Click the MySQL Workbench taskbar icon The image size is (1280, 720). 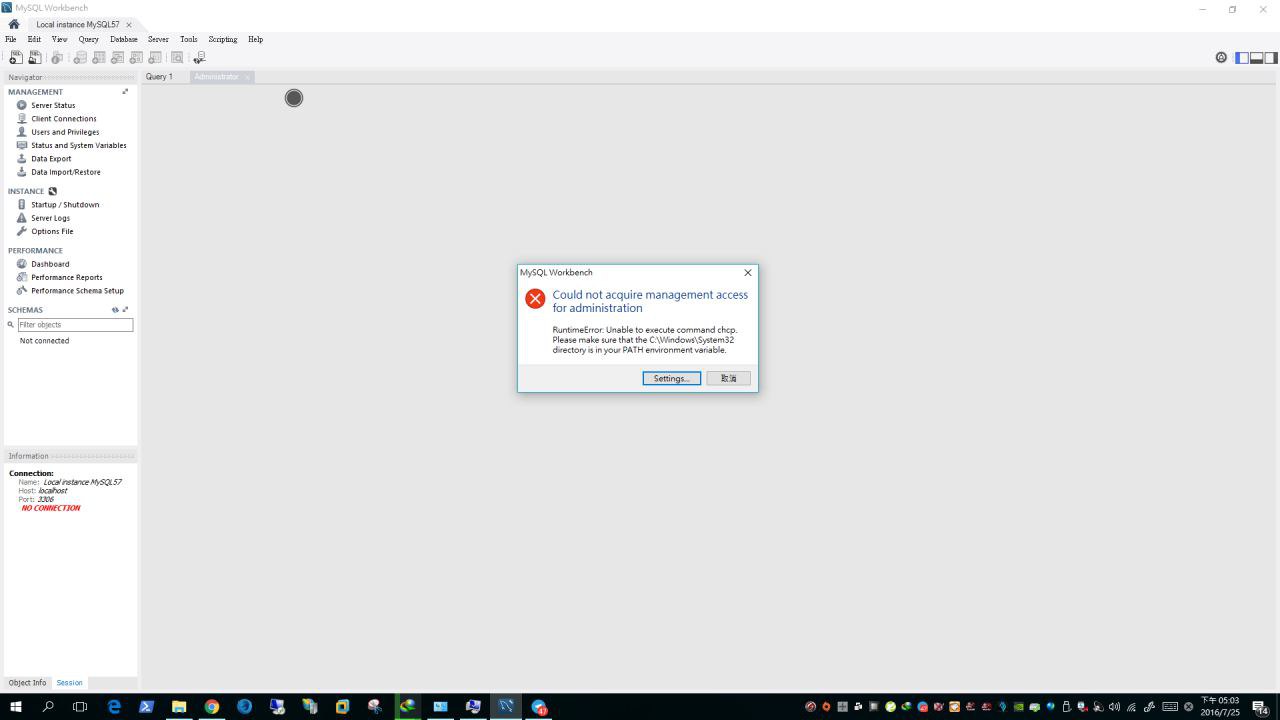click(x=506, y=707)
